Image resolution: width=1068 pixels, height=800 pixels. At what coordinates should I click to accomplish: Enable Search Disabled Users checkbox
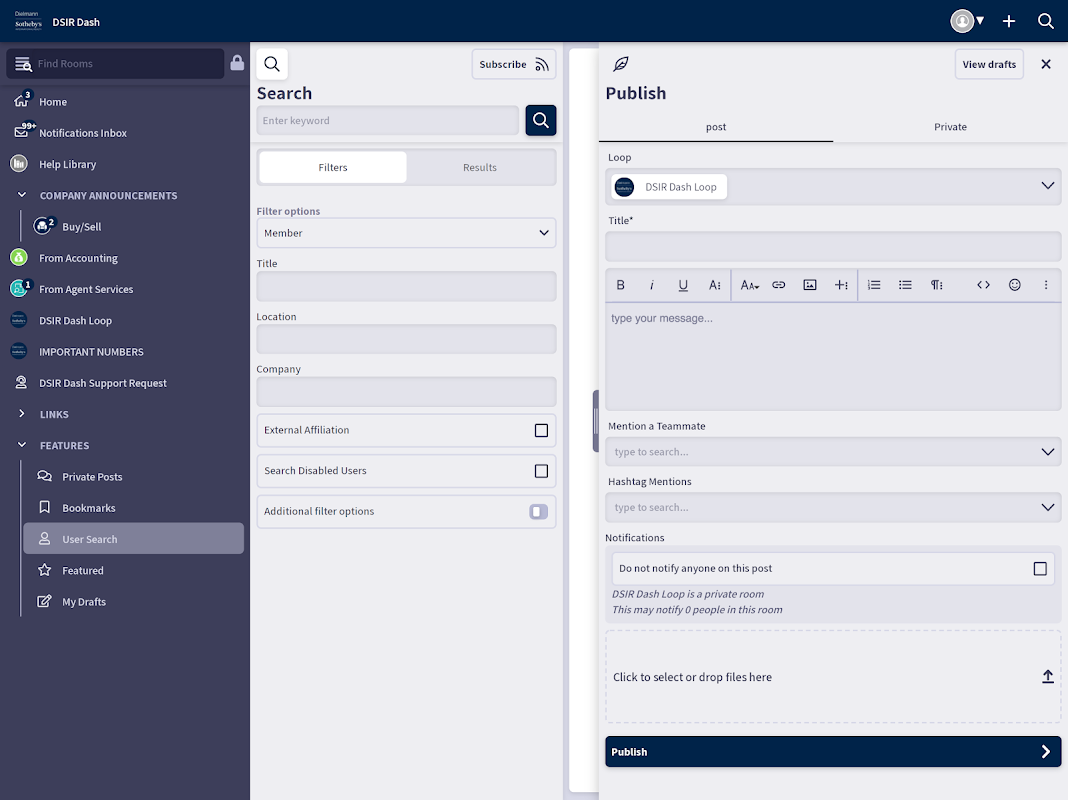point(541,471)
